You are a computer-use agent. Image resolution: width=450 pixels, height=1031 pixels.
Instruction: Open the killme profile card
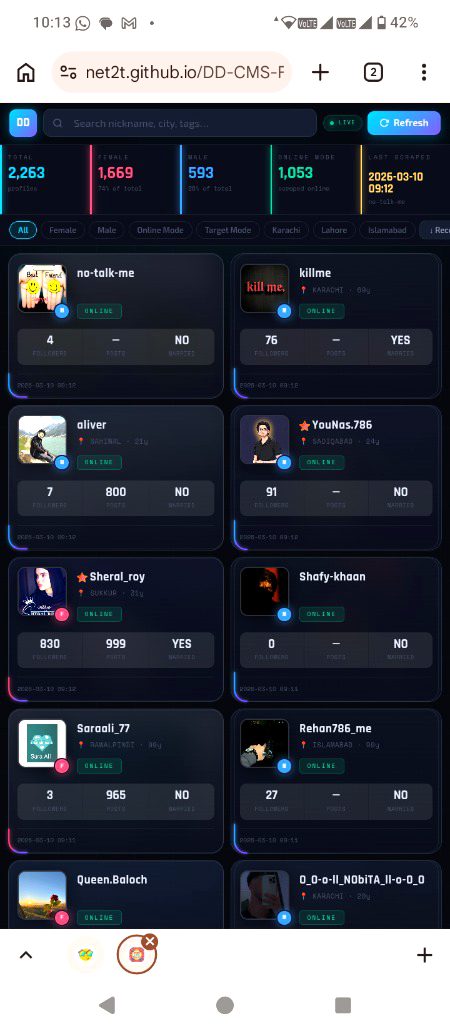(x=336, y=325)
